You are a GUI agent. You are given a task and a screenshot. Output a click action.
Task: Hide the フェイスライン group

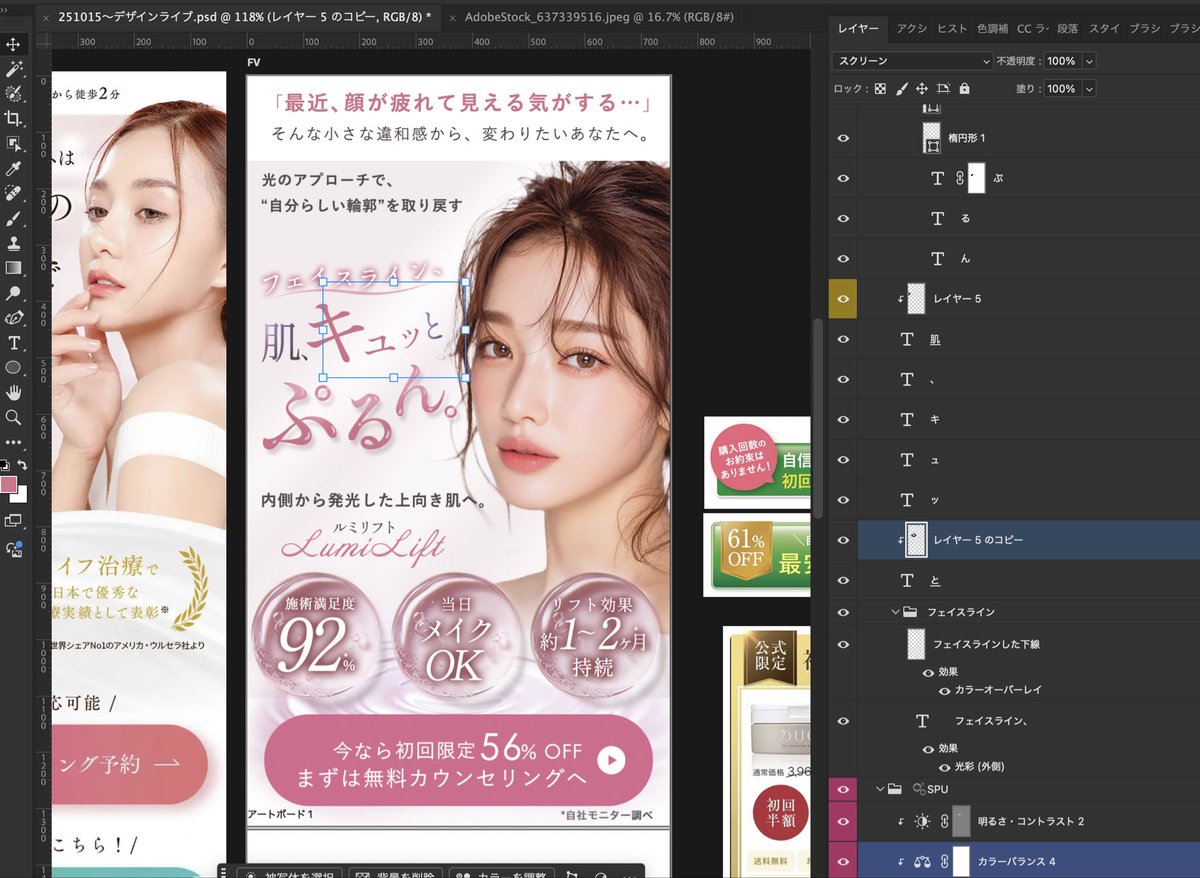[843, 612]
